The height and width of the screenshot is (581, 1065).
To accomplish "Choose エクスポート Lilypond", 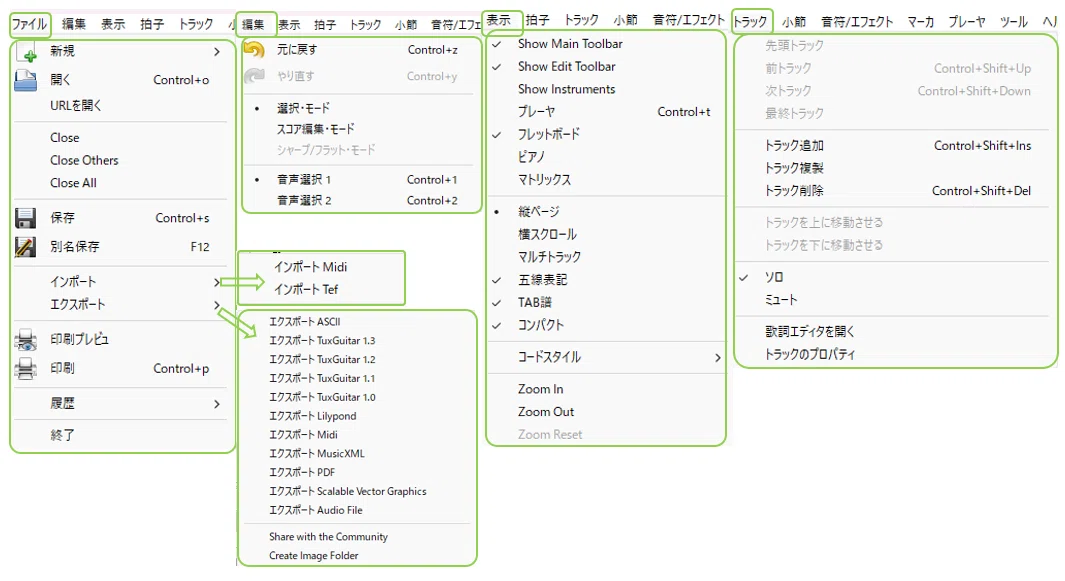I will click(312, 417).
